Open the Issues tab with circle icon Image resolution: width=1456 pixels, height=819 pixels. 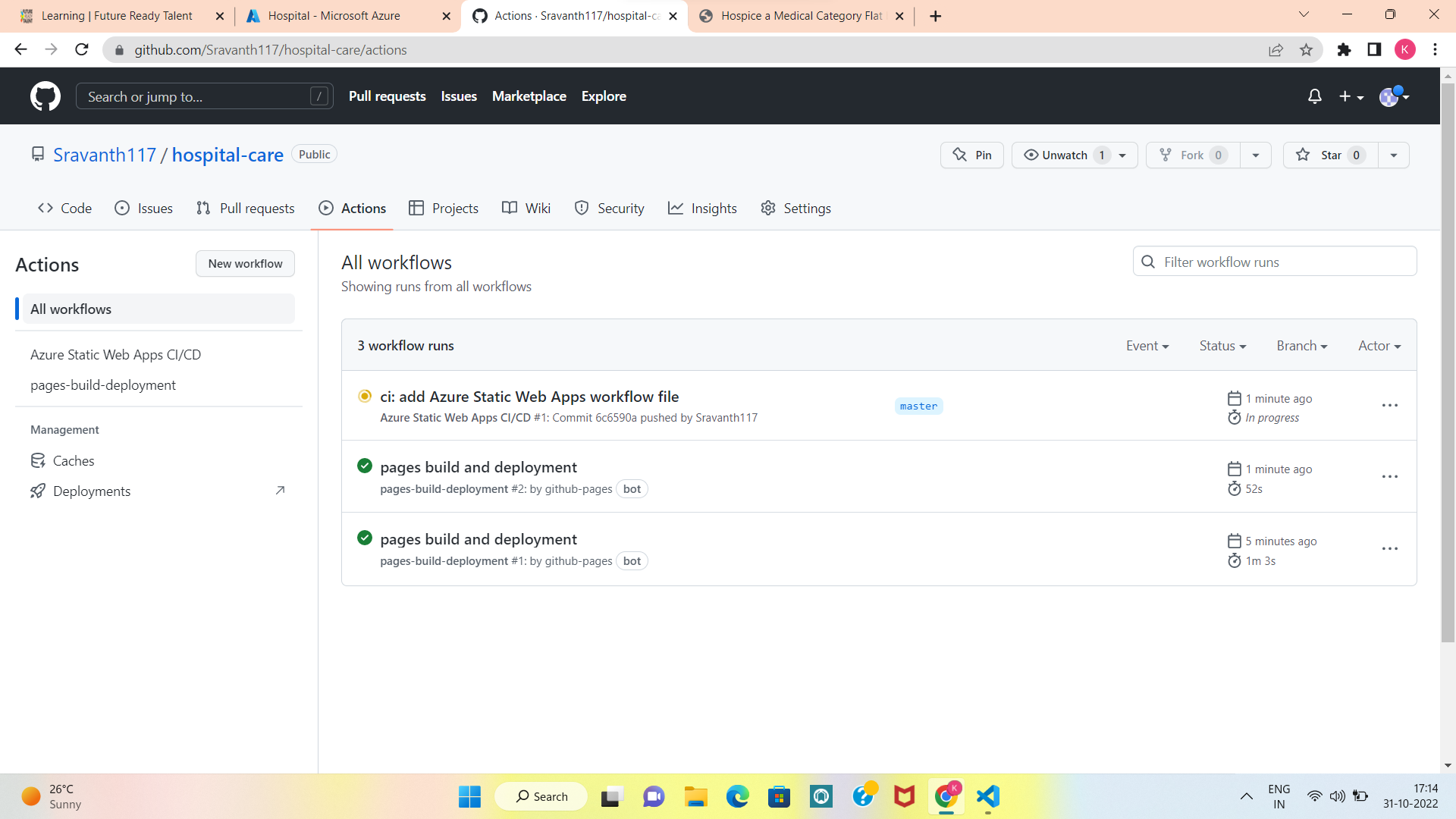(143, 208)
